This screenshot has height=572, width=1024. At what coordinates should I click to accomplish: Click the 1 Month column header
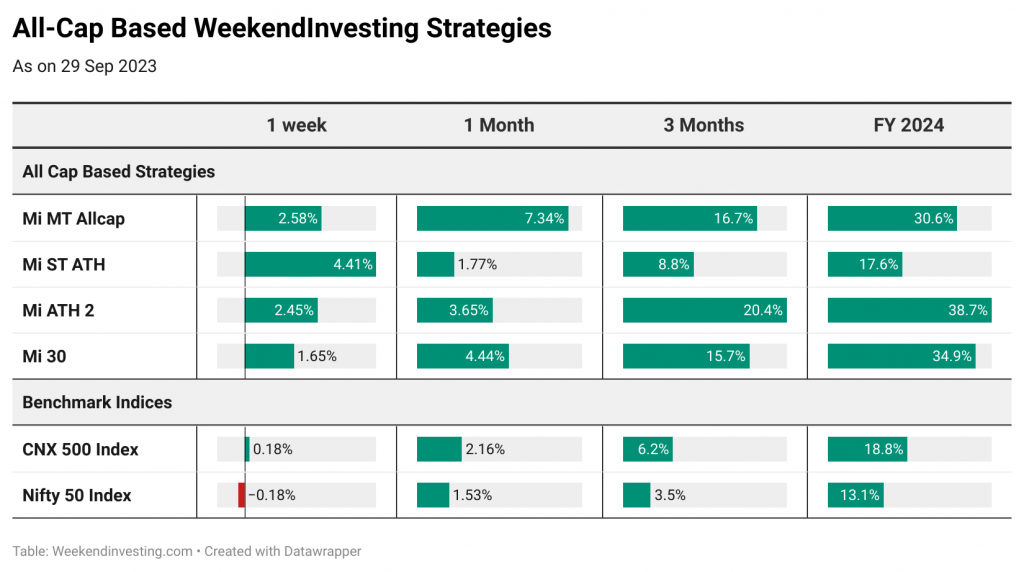[x=499, y=125]
